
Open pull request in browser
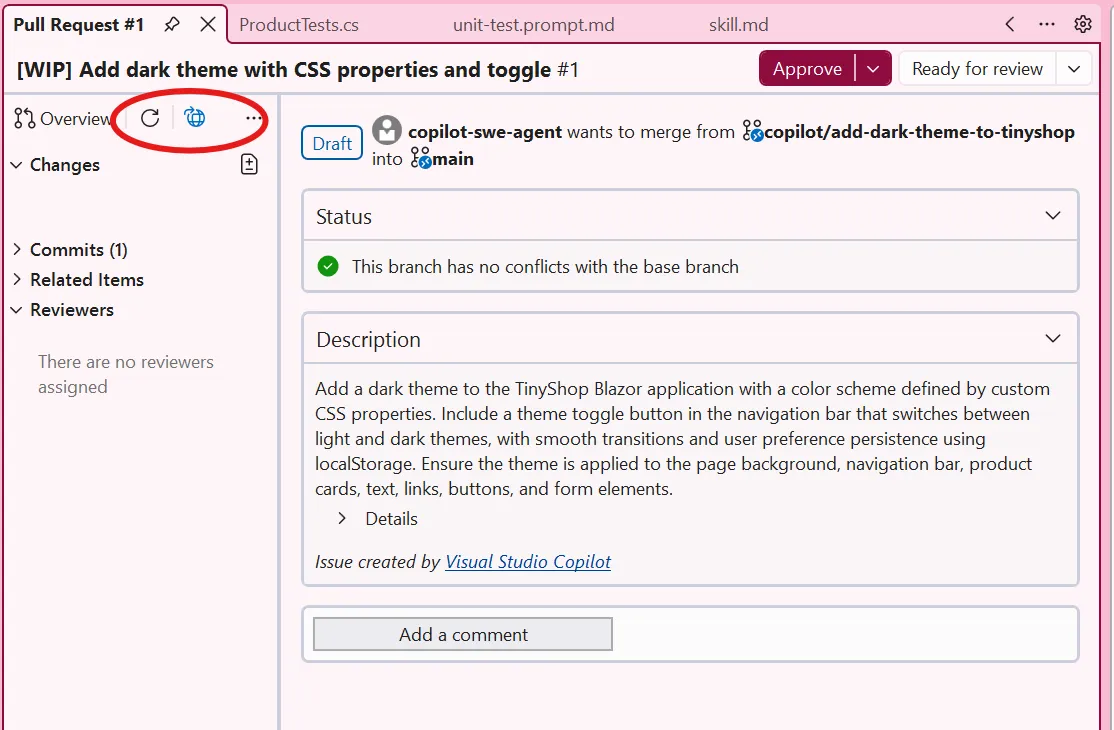tap(195, 117)
